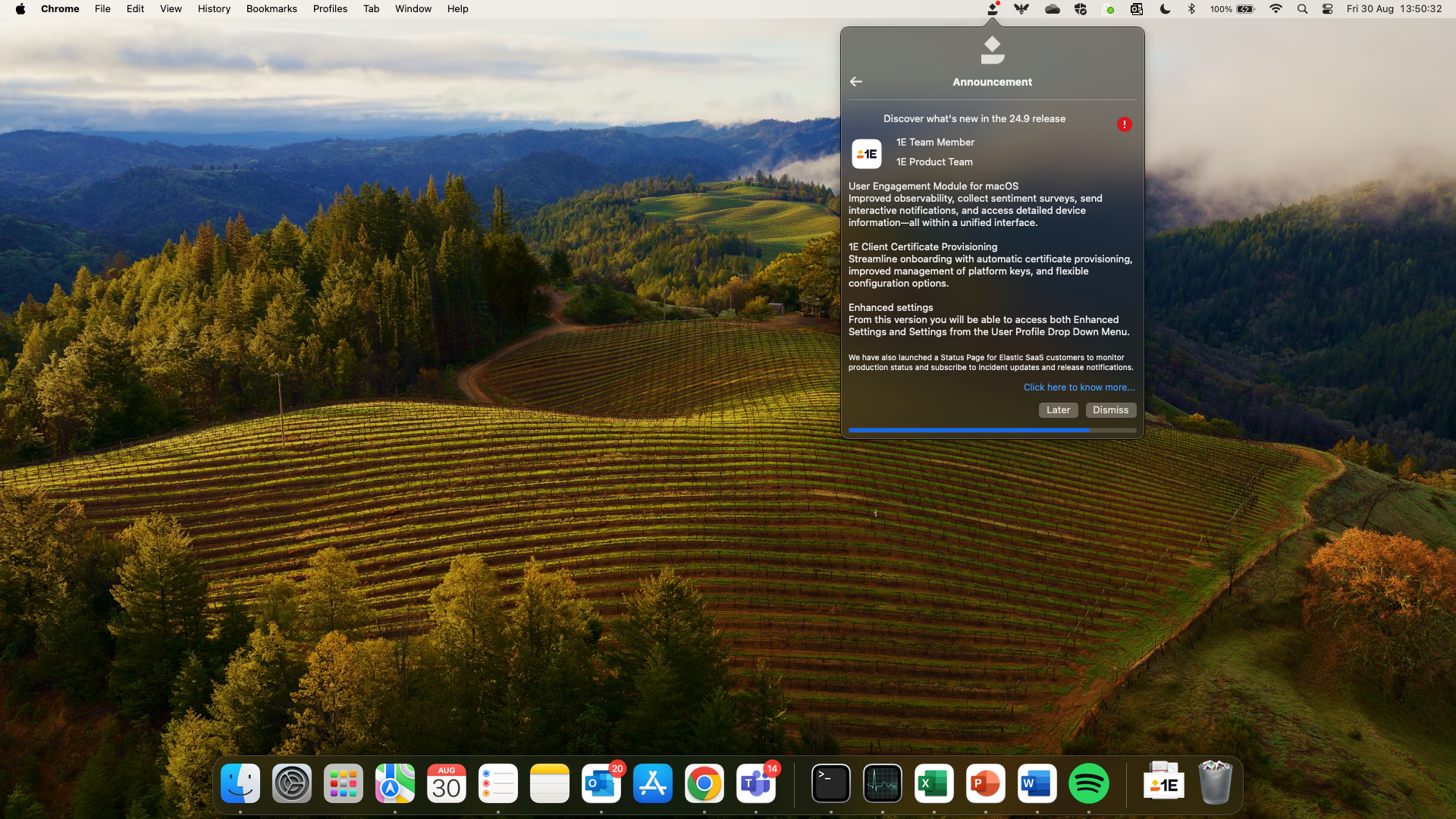
Task: Toggle Bluetooth from the menu bar
Action: 1191,9
